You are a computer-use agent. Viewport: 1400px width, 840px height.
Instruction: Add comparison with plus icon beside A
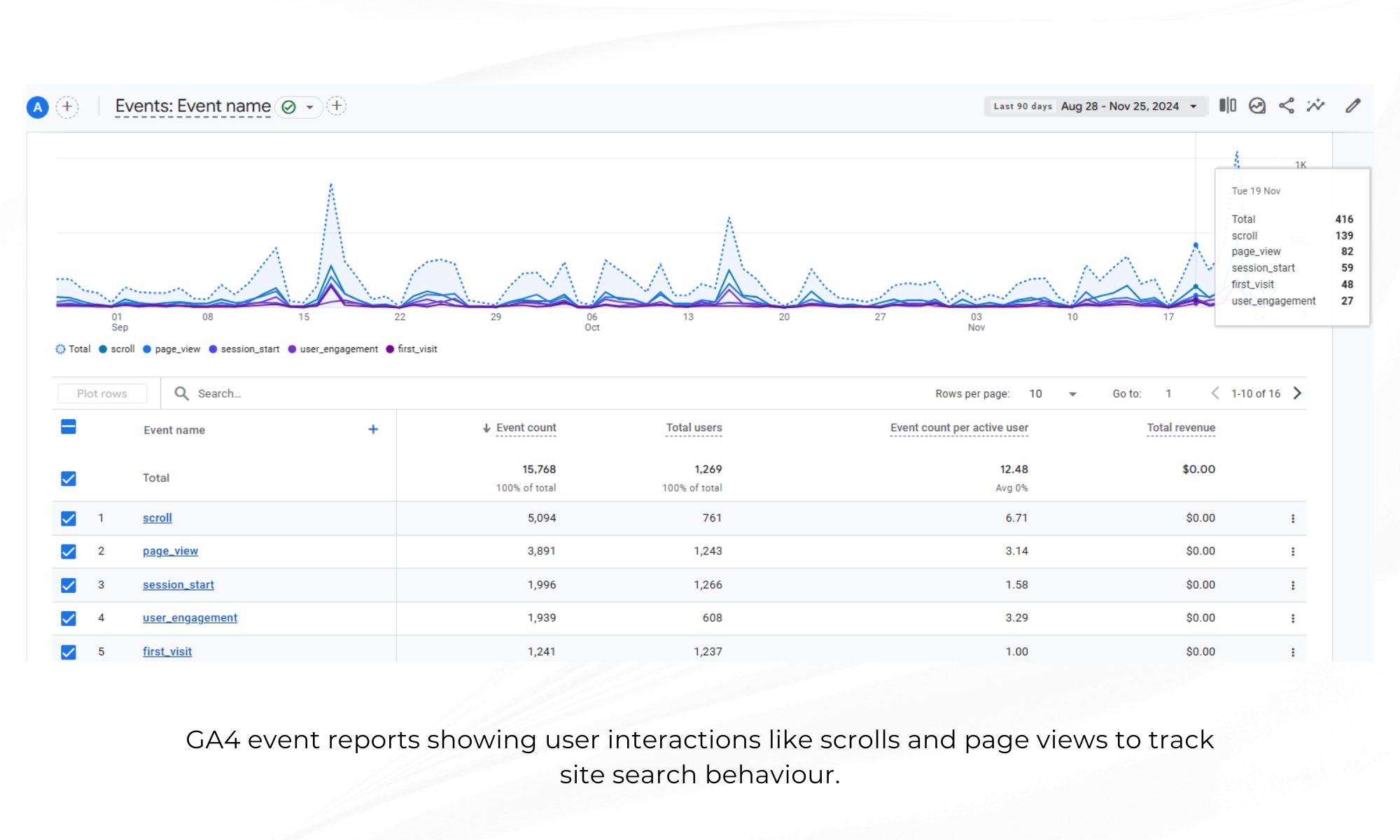point(67,106)
